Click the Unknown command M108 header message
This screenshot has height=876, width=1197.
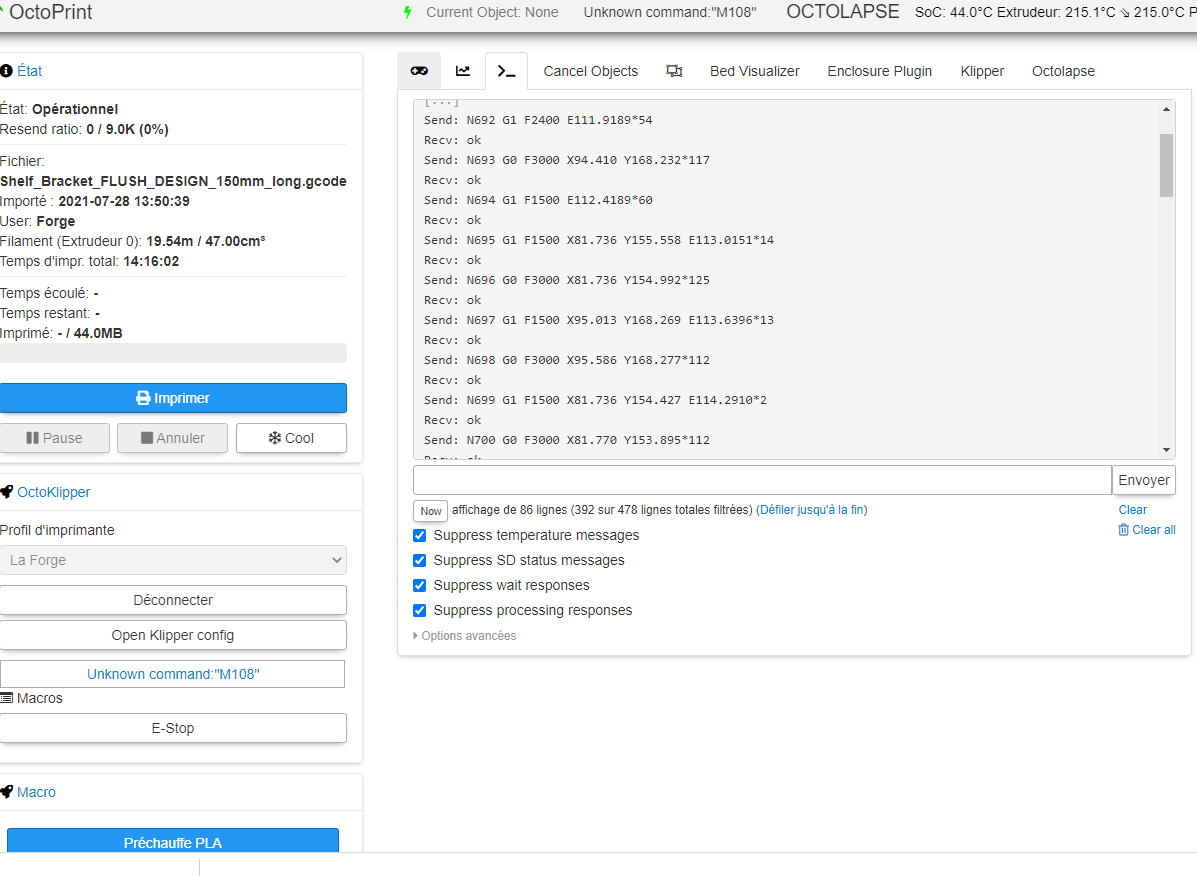tap(669, 12)
